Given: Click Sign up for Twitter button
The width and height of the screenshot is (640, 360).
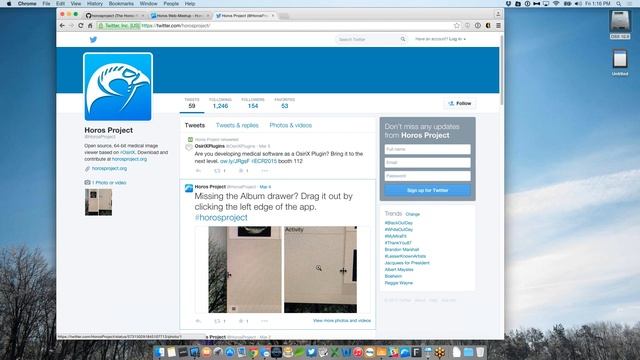Looking at the screenshot, I should [x=427, y=190].
